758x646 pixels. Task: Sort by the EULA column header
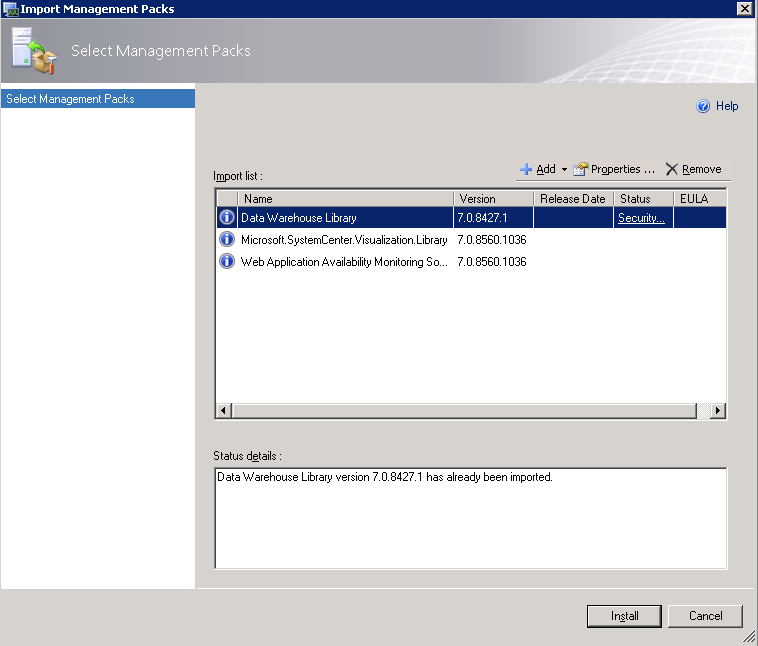point(700,199)
